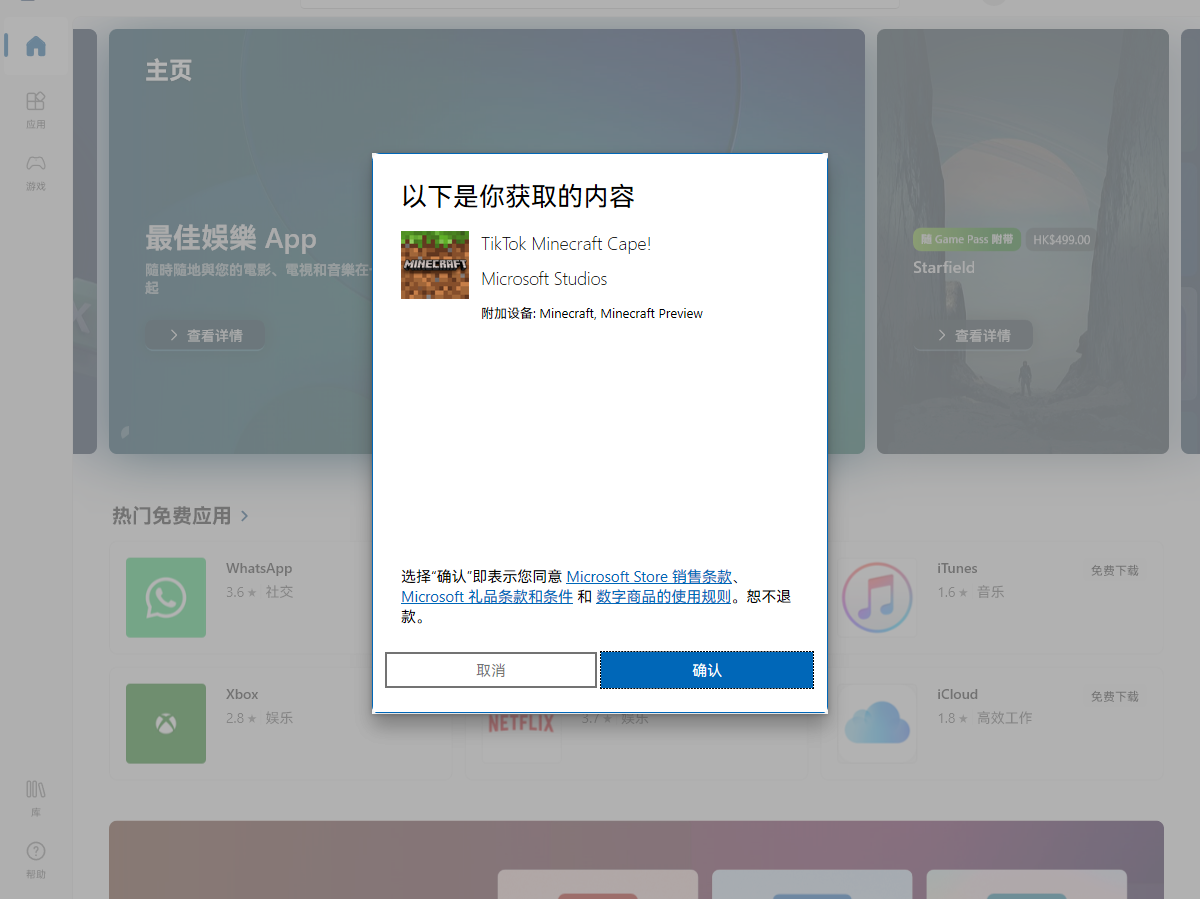The width and height of the screenshot is (1200, 899).
Task: Expand 热门免费应用 section via chevron
Action: click(245, 516)
